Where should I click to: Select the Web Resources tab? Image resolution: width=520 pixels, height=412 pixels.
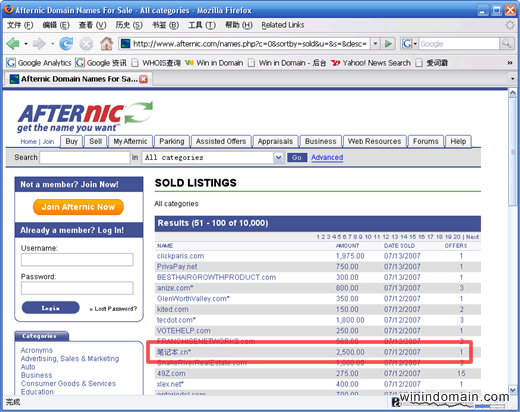click(374, 141)
